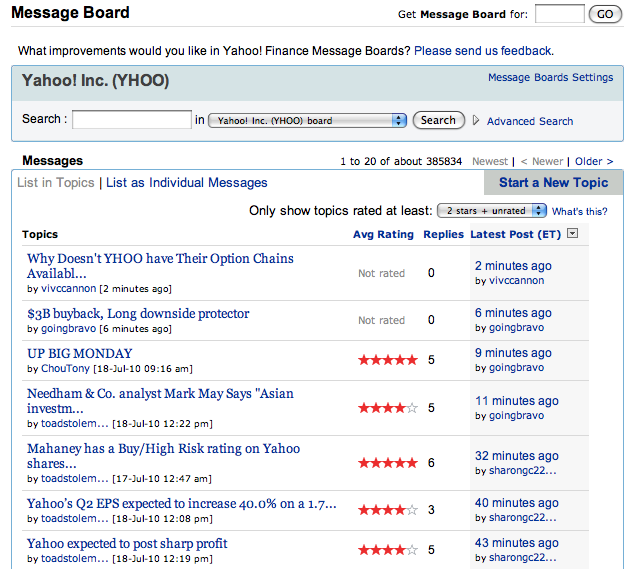Click the star rating of the Q2 EPS topic

(x=388, y=510)
